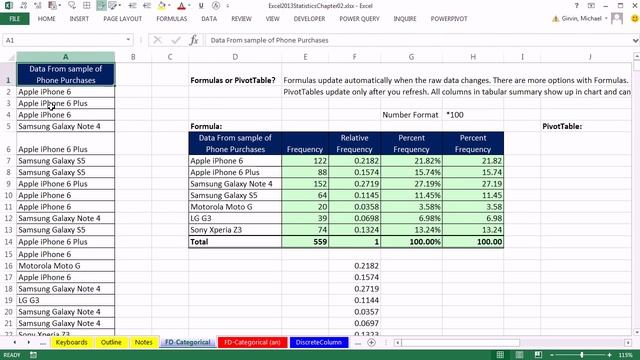This screenshot has width=640, height=360.
Task: Select cell with 'Motorola Moto G' in table
Action: click(235, 207)
